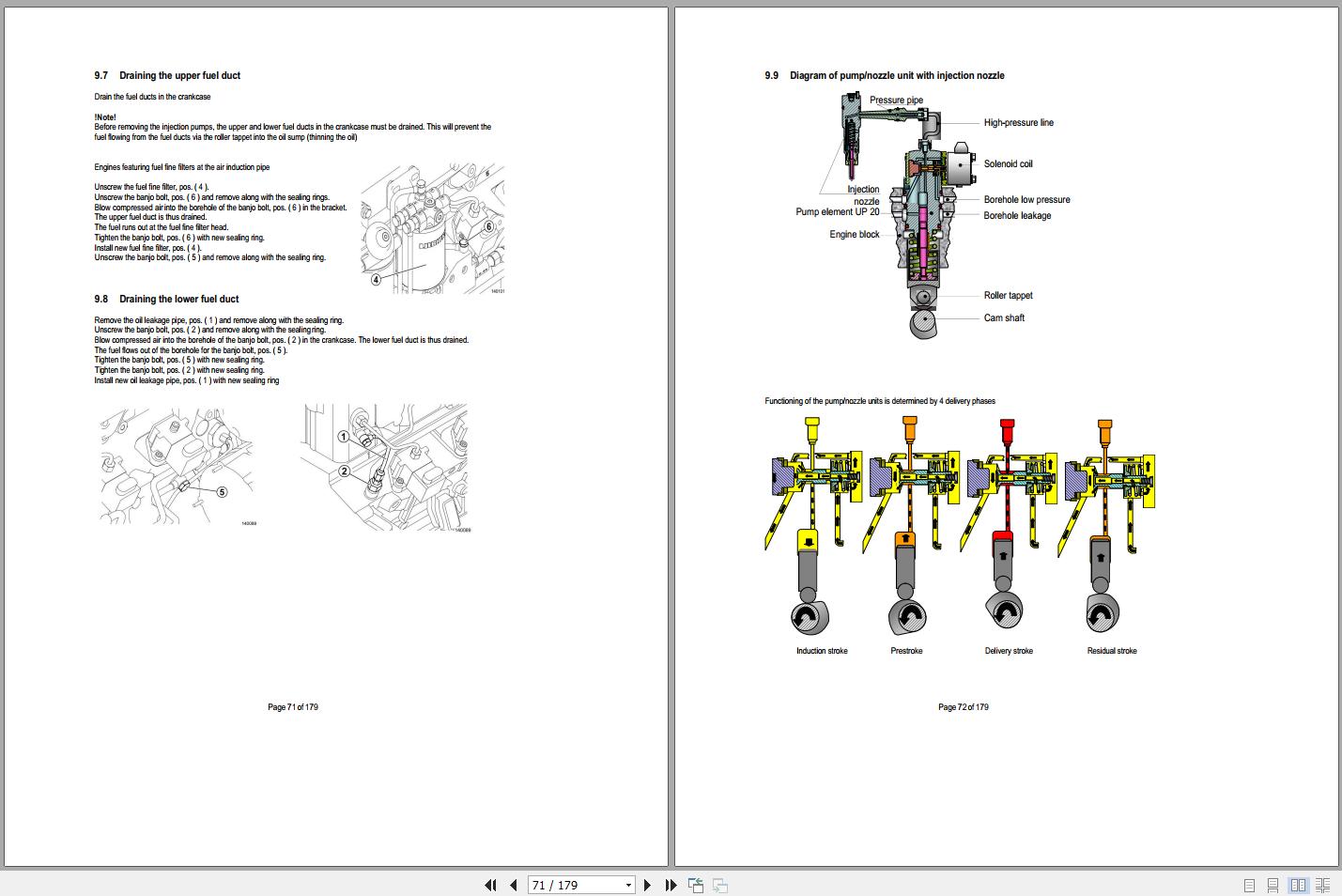Image resolution: width=1342 pixels, height=896 pixels.
Task: Go to the first page
Action: pos(490,885)
